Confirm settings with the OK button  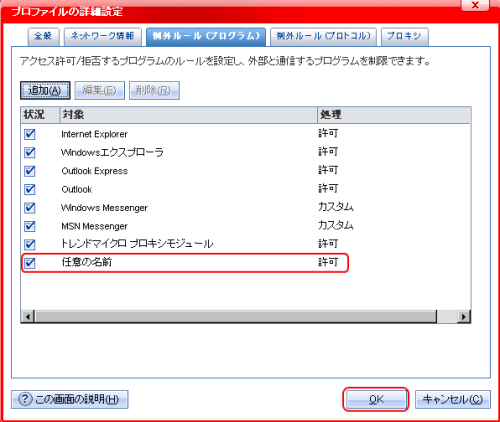click(376, 399)
